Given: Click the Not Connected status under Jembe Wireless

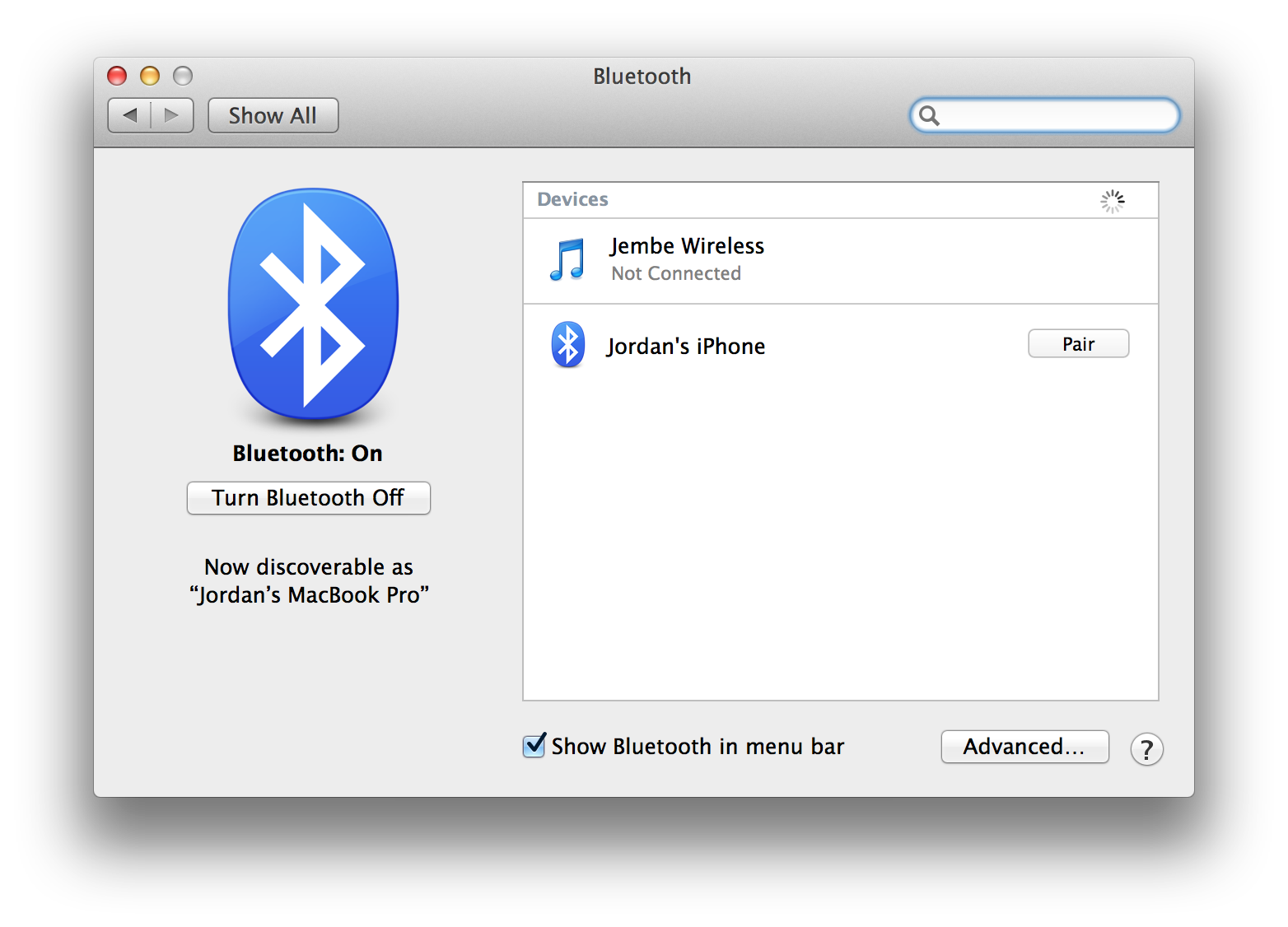Looking at the screenshot, I should click(x=675, y=273).
